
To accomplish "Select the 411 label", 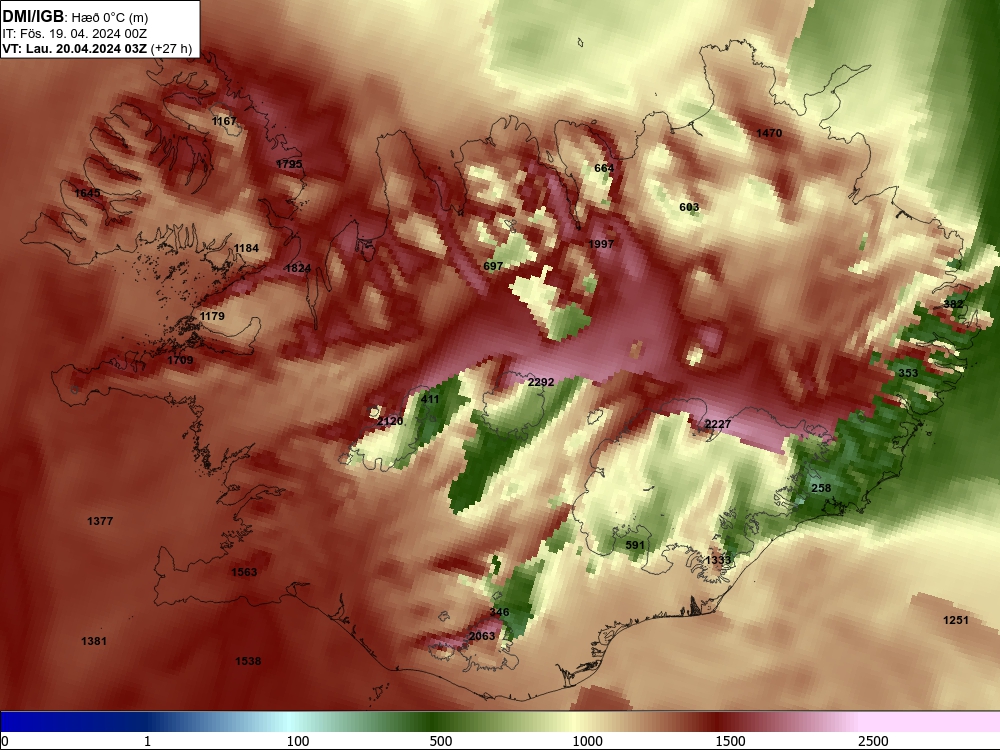I will pyautogui.click(x=430, y=400).
